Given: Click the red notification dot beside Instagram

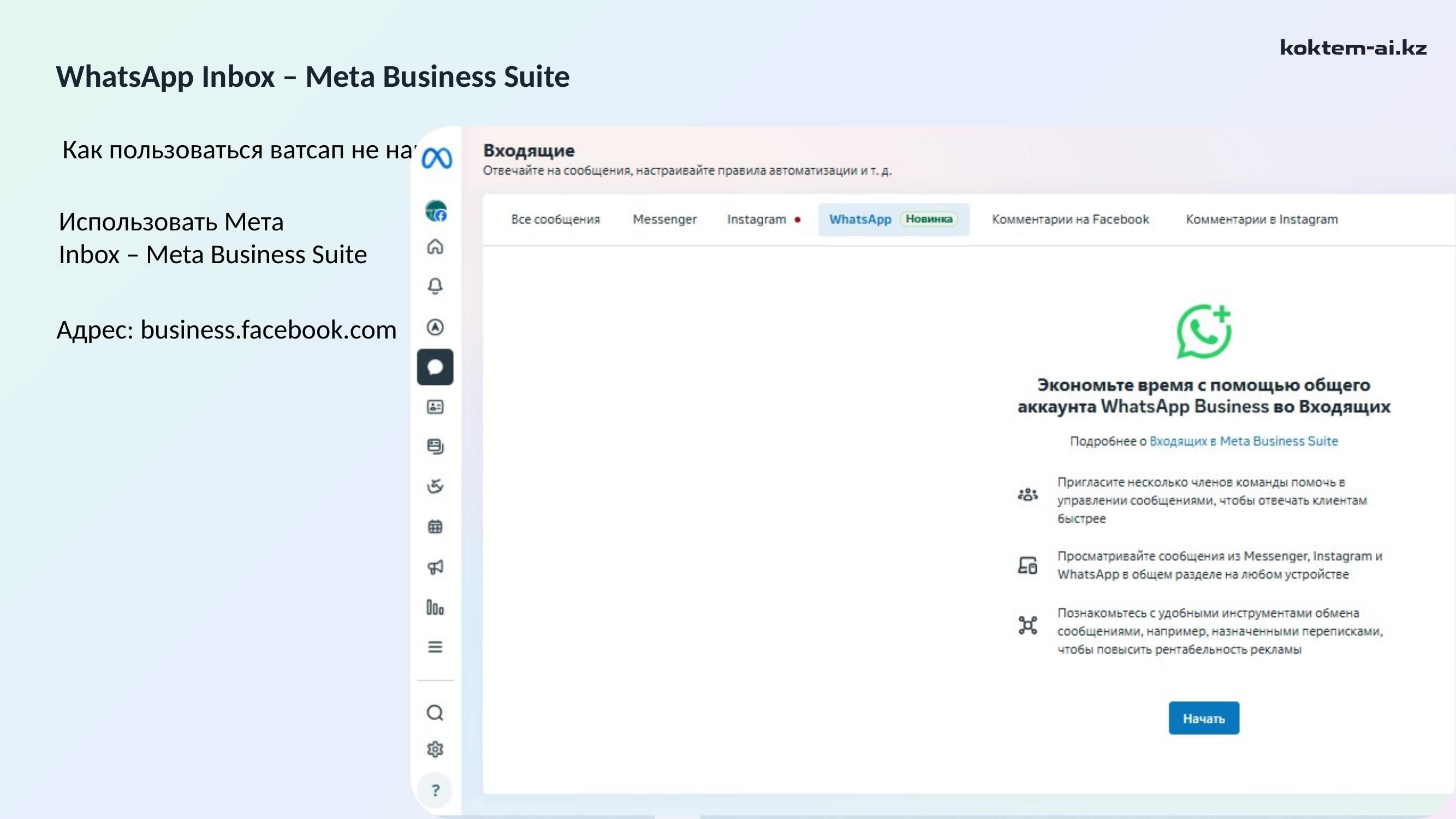Looking at the screenshot, I should click(x=798, y=219).
